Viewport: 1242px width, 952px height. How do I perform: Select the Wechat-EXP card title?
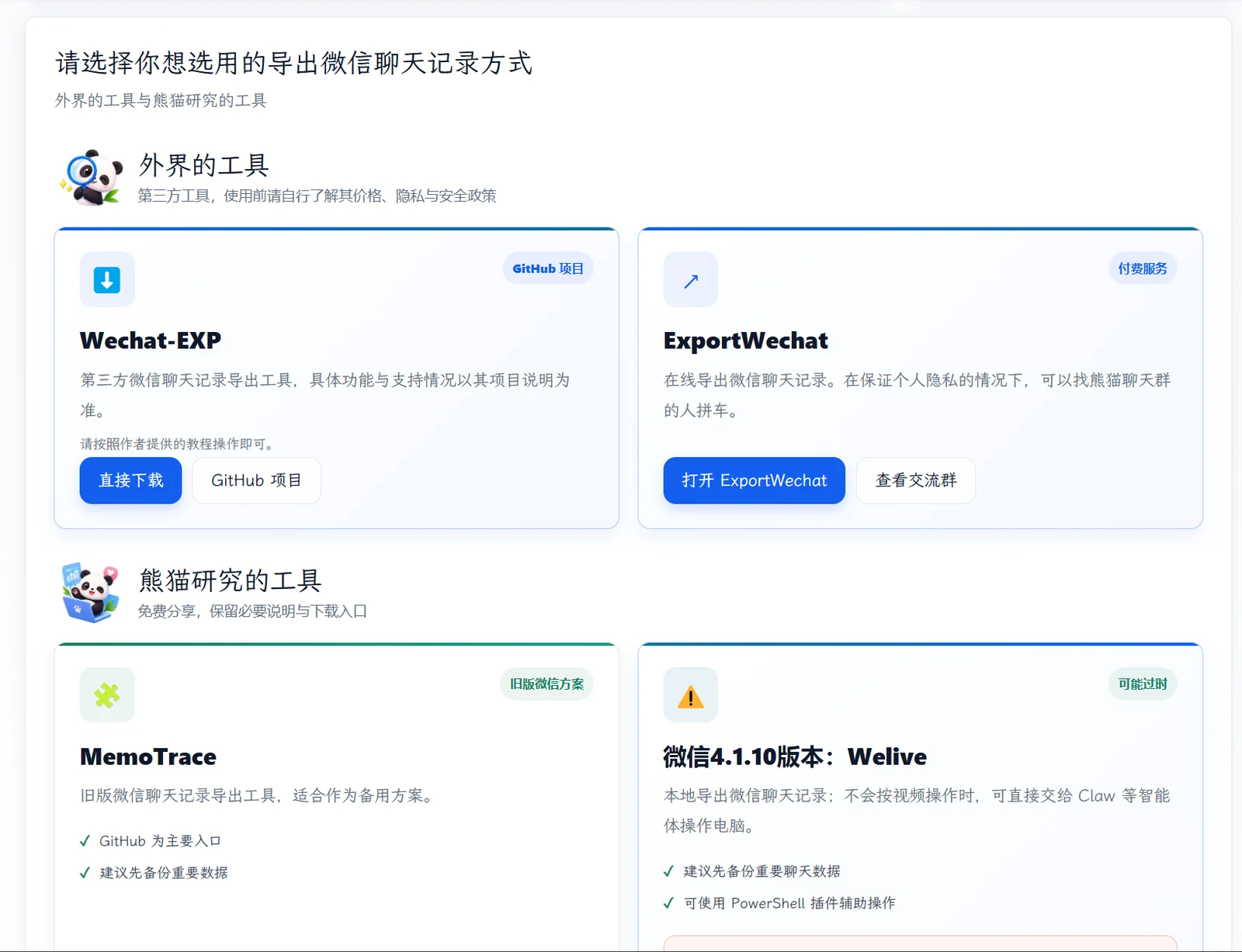[x=151, y=341]
